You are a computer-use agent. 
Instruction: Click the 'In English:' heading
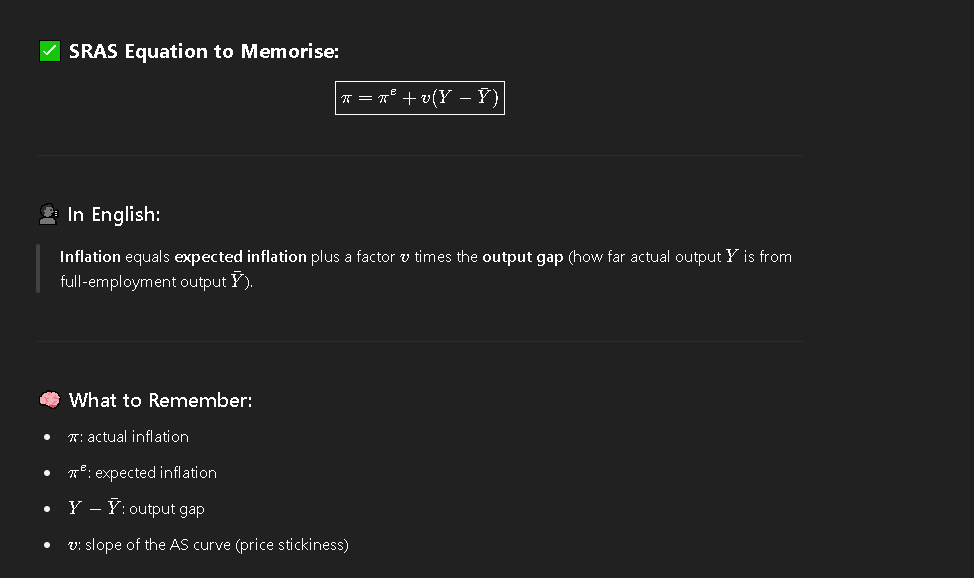(114, 214)
